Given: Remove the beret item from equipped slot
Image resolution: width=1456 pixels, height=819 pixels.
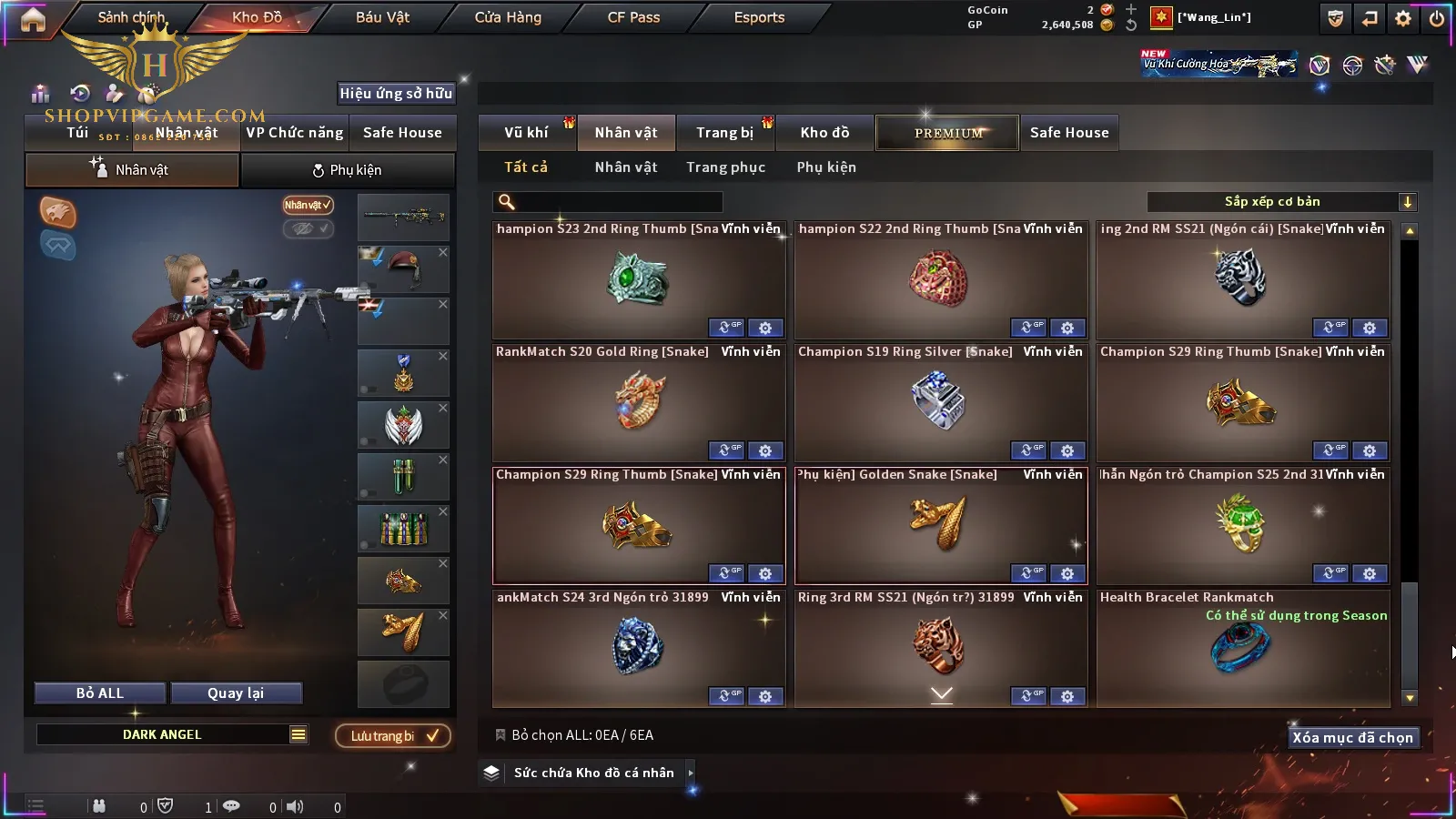Looking at the screenshot, I should tap(442, 253).
